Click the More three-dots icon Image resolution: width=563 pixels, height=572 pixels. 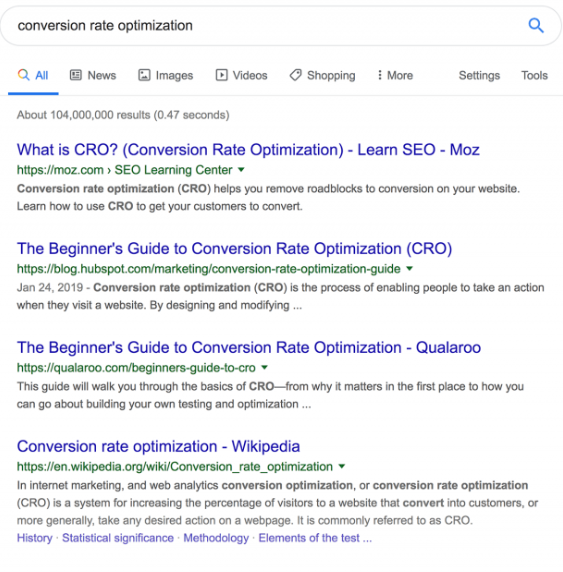[x=380, y=75]
